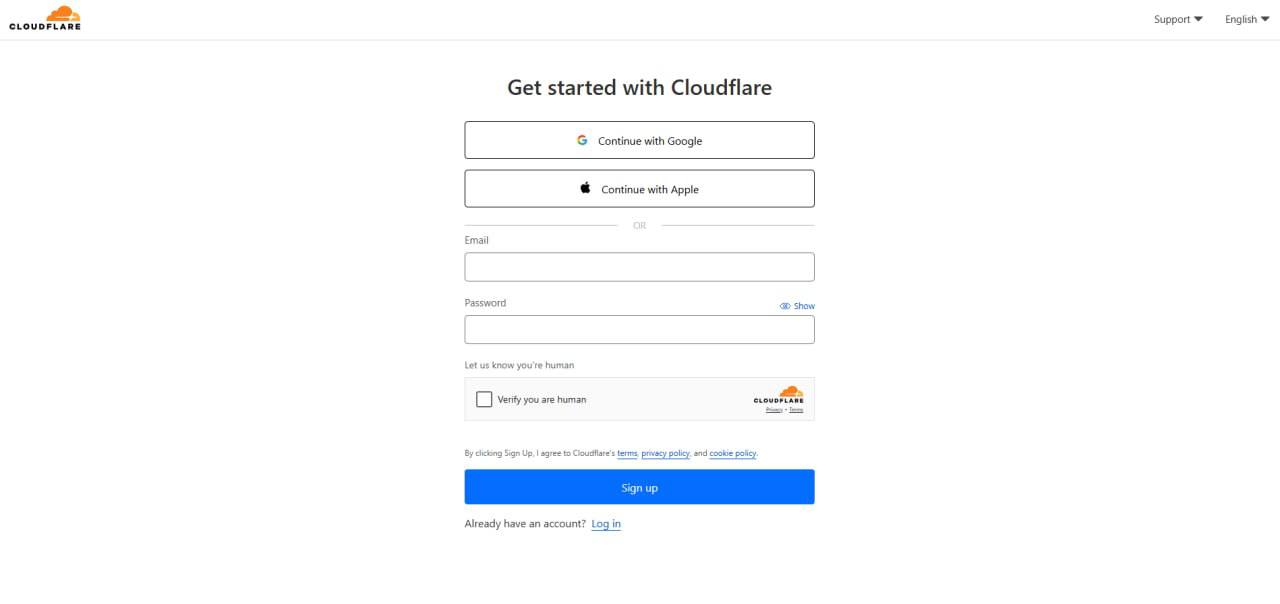This screenshot has height=604, width=1280.
Task: Open the privacy policy link
Action: [665, 453]
